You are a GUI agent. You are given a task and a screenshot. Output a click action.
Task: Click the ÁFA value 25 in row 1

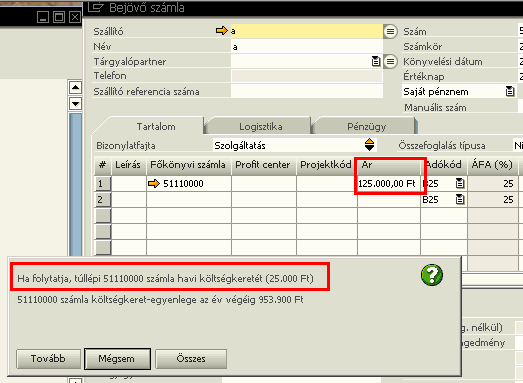coord(493,183)
